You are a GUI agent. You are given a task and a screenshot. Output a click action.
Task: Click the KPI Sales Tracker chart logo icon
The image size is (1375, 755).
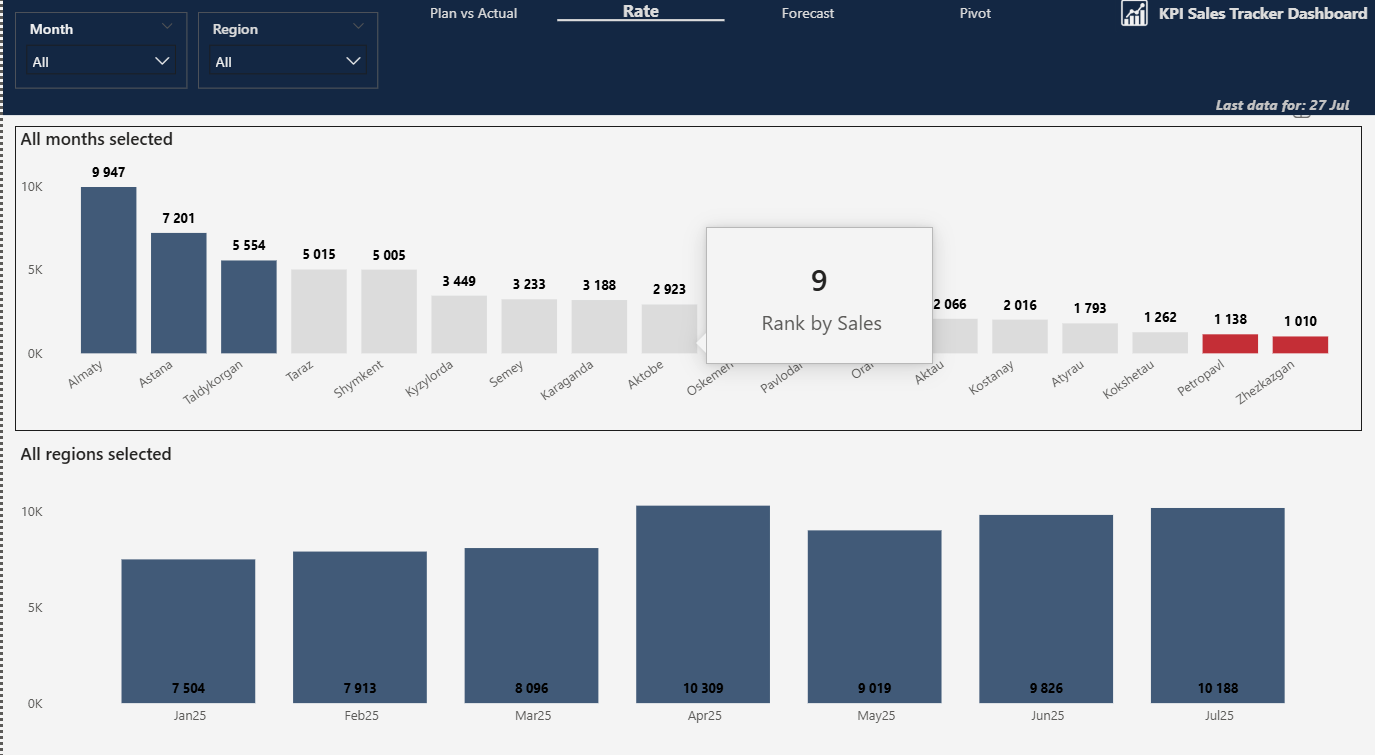tap(1134, 14)
